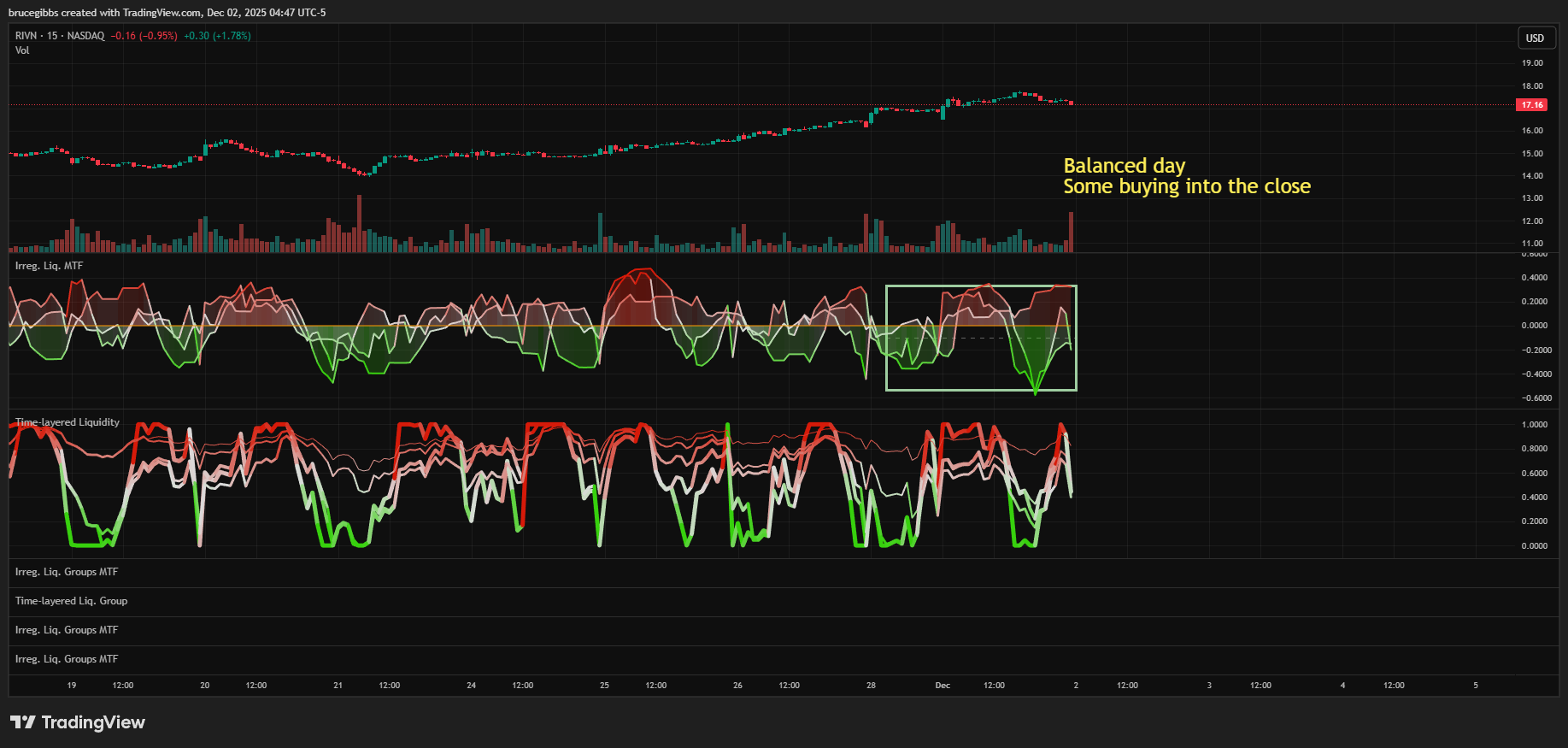Click the 11.00 price scale label

tap(1531, 244)
